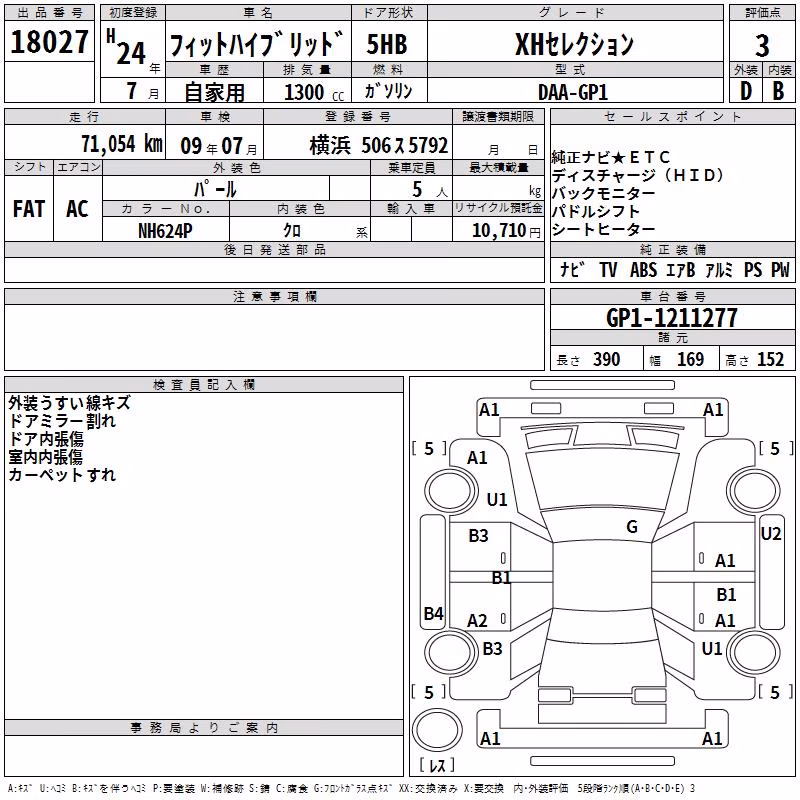800x800 pixels.
Task: Select inspector note ドアミラー割れ
Action: (x=62, y=421)
